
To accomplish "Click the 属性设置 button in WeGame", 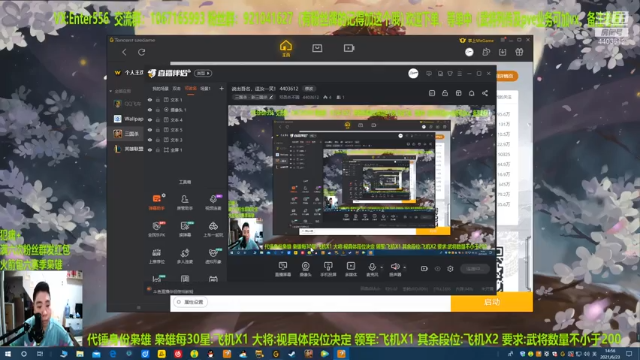I will click(191, 302).
